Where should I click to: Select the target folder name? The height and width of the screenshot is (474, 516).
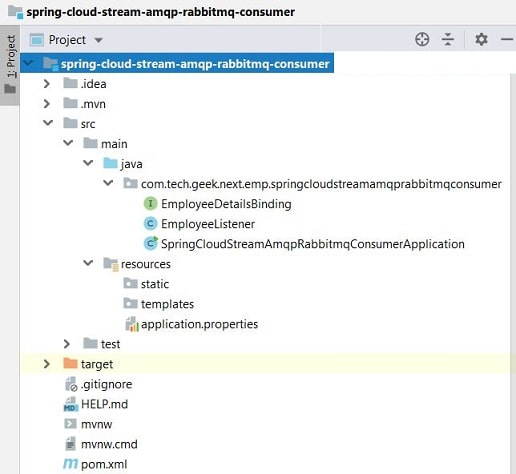(x=97, y=364)
